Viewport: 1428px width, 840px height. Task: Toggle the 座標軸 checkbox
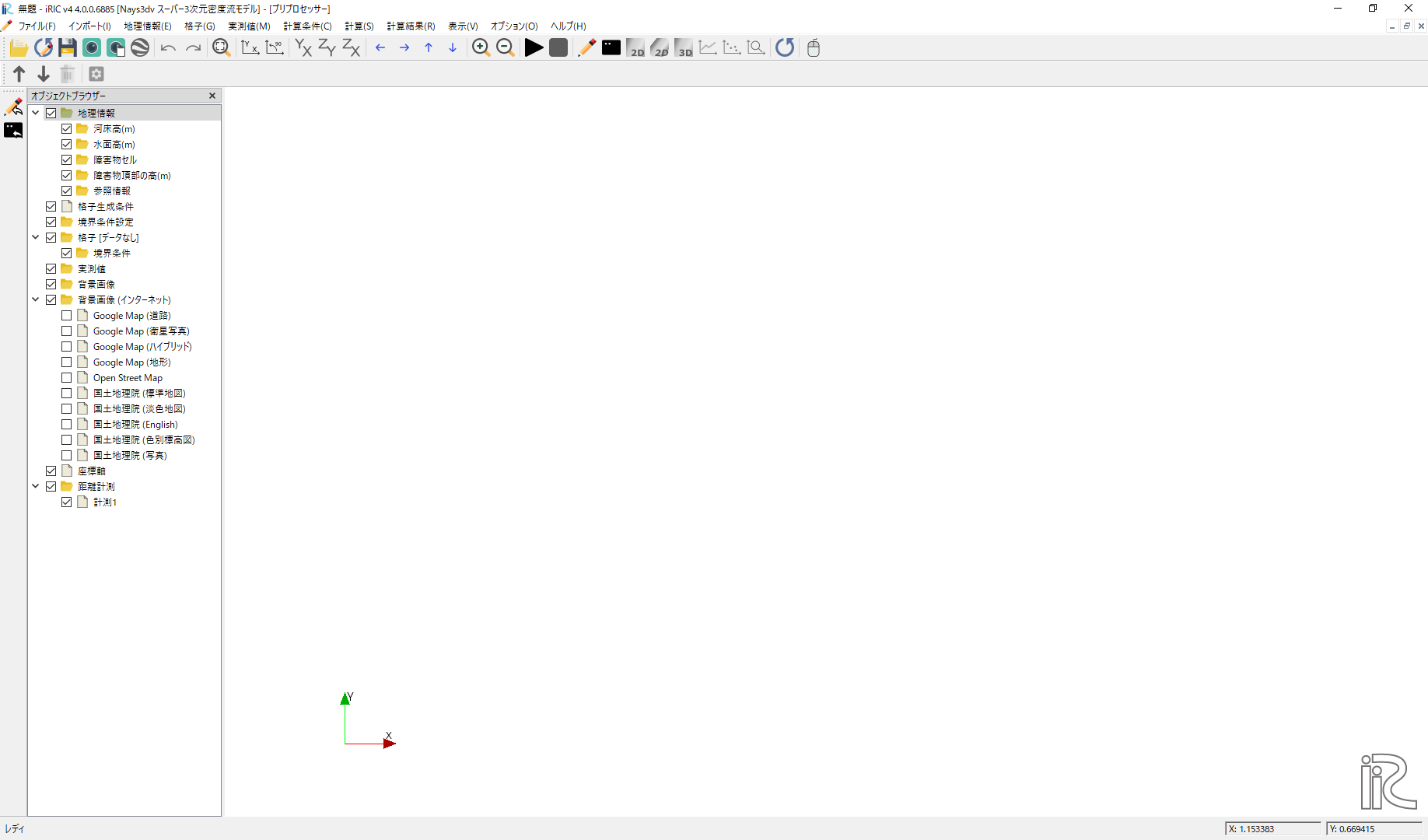tap(51, 471)
